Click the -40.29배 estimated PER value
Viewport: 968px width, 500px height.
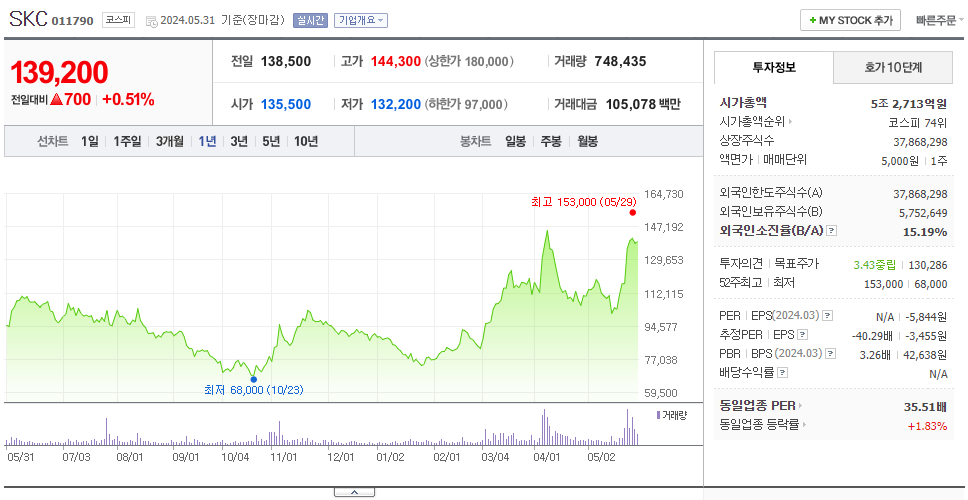click(x=873, y=336)
